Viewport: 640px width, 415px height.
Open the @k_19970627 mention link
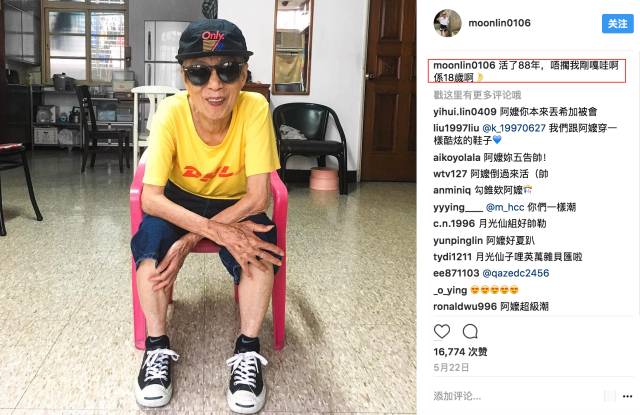[x=514, y=128]
